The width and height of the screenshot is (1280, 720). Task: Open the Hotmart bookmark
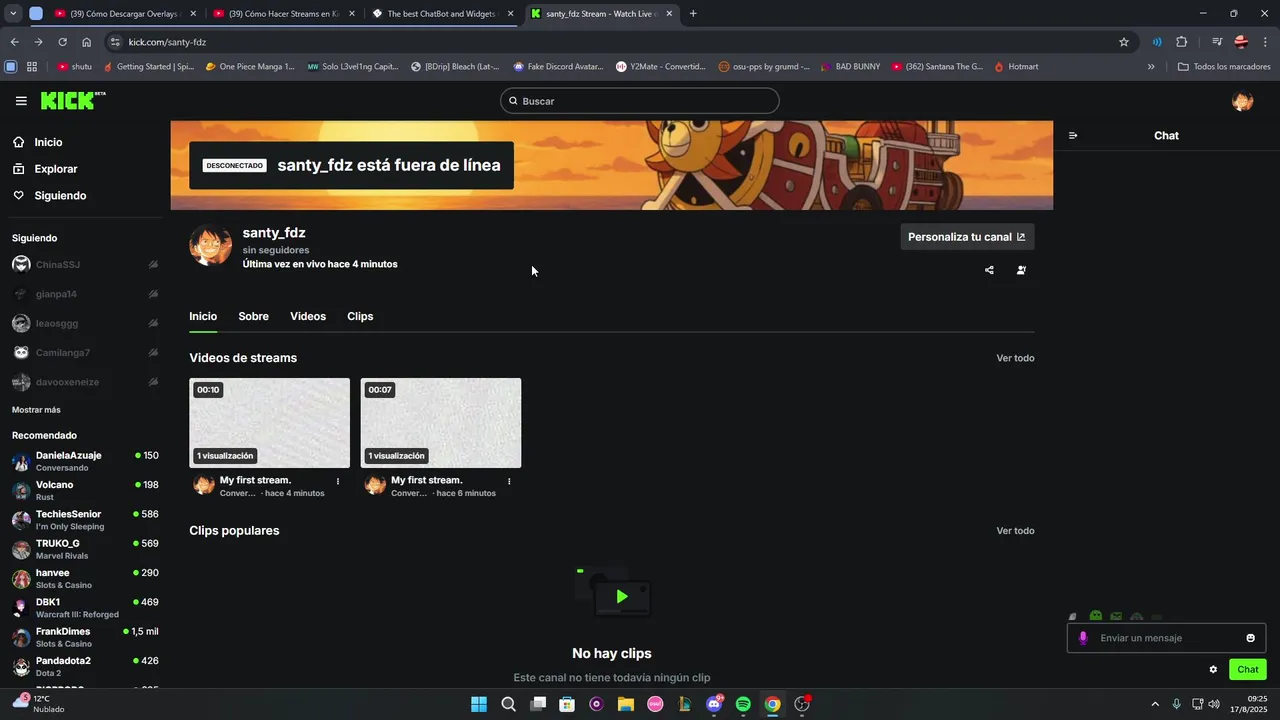click(x=1015, y=67)
